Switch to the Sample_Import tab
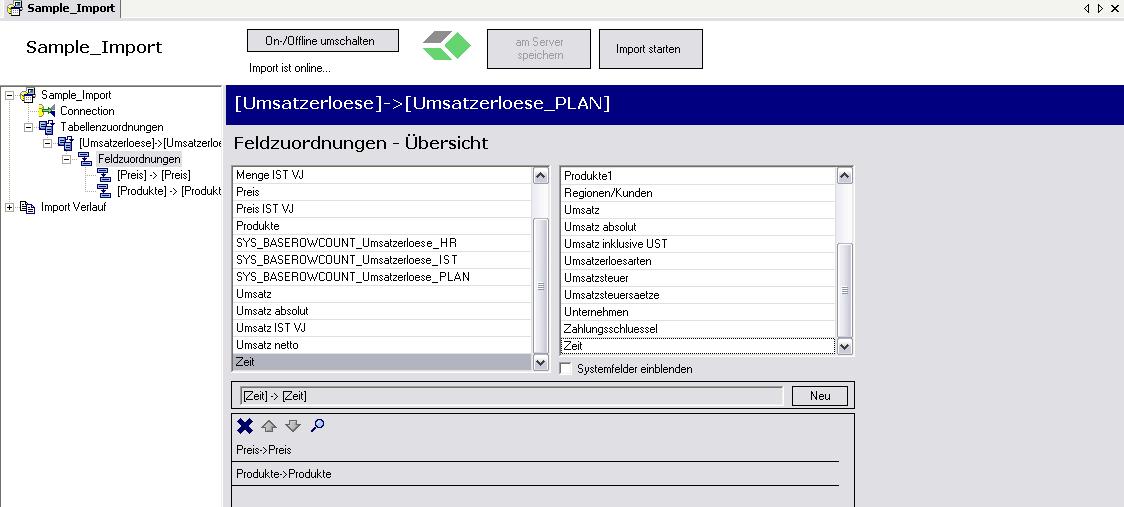Image resolution: width=1124 pixels, height=507 pixels. (61, 9)
